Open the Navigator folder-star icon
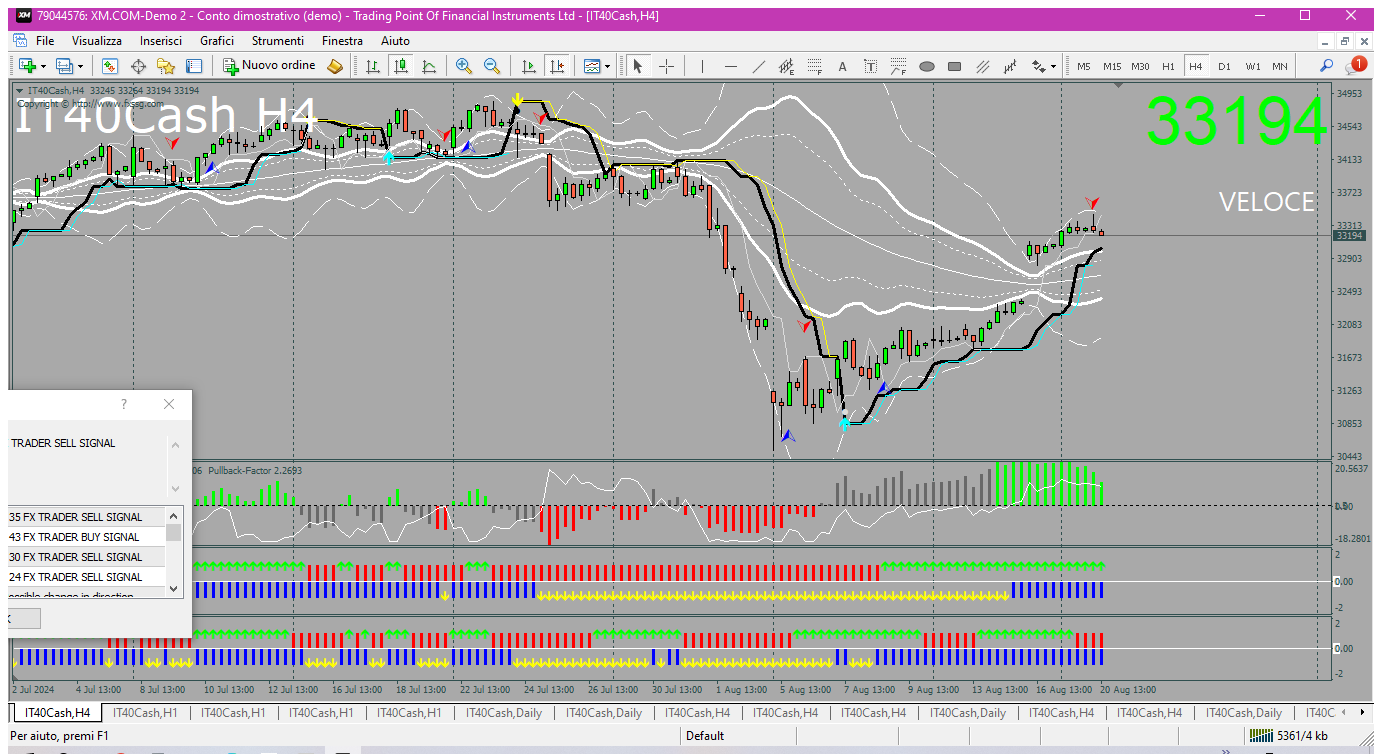This screenshot has height=754, width=1382. (x=166, y=66)
